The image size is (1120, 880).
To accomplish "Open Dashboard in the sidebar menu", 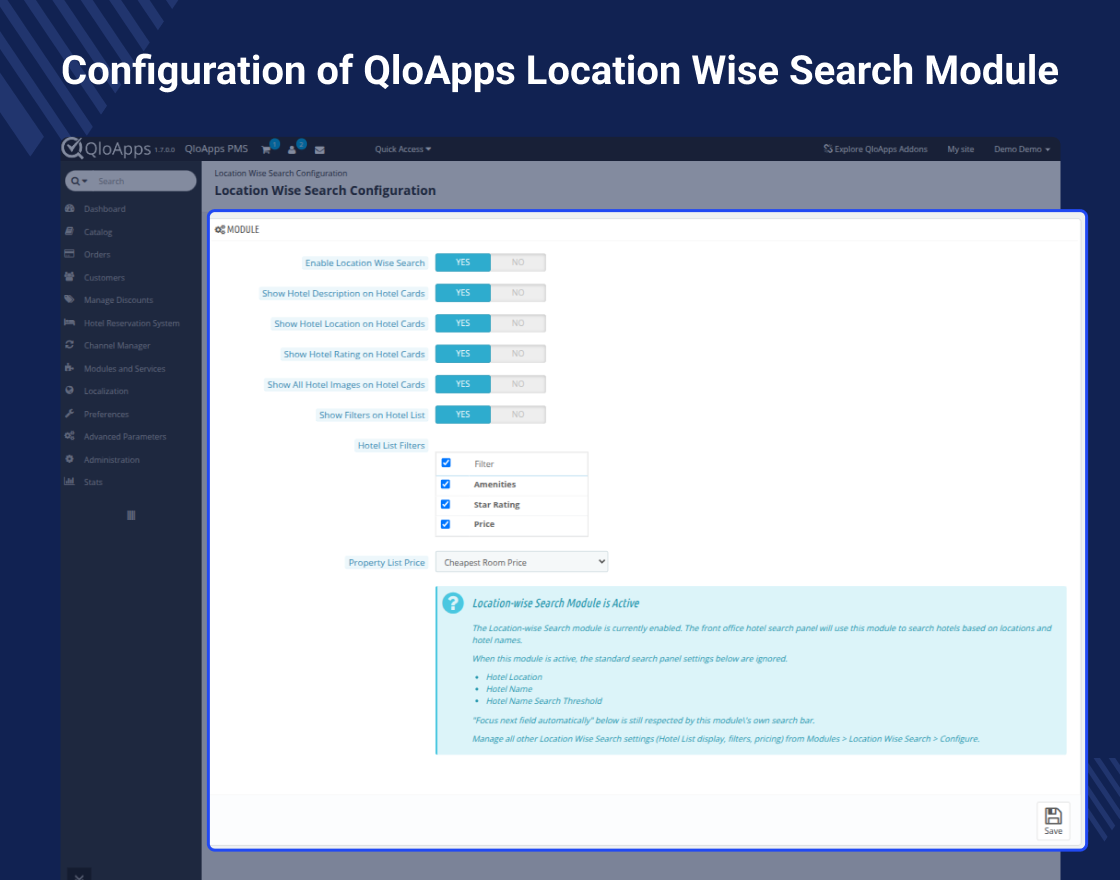I will pyautogui.click(x=104, y=209).
